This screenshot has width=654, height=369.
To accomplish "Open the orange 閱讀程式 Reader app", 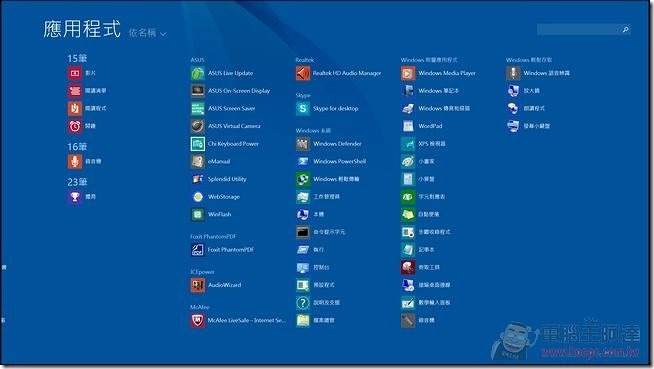I will (x=87, y=108).
